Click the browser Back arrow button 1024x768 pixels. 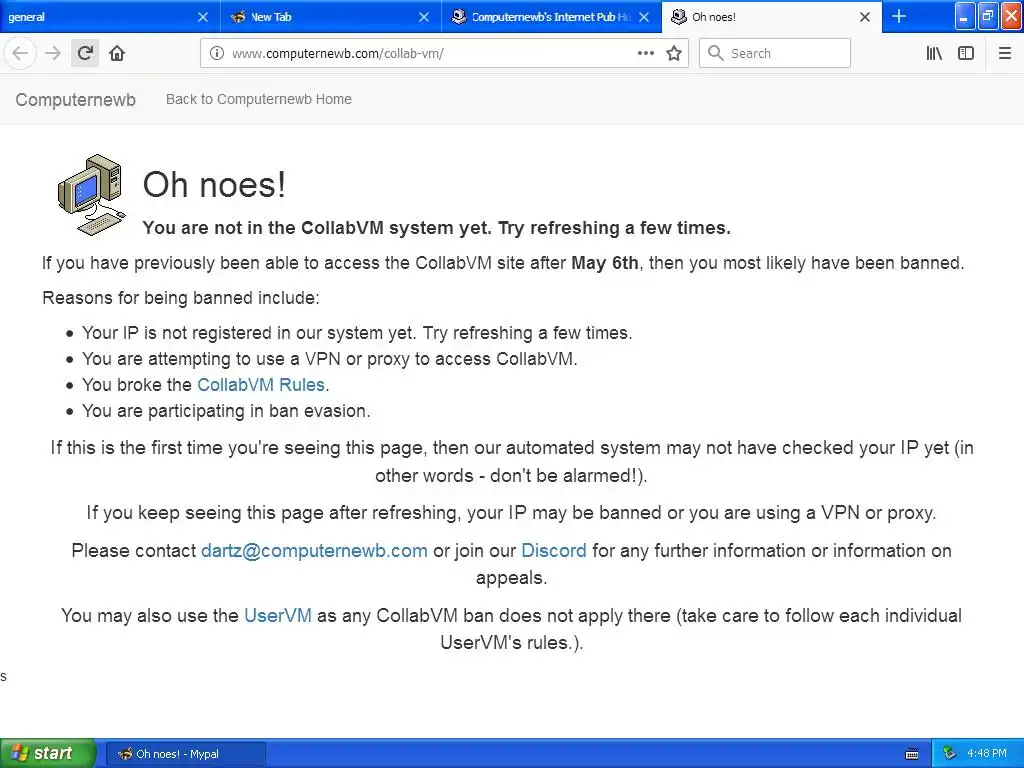20,53
